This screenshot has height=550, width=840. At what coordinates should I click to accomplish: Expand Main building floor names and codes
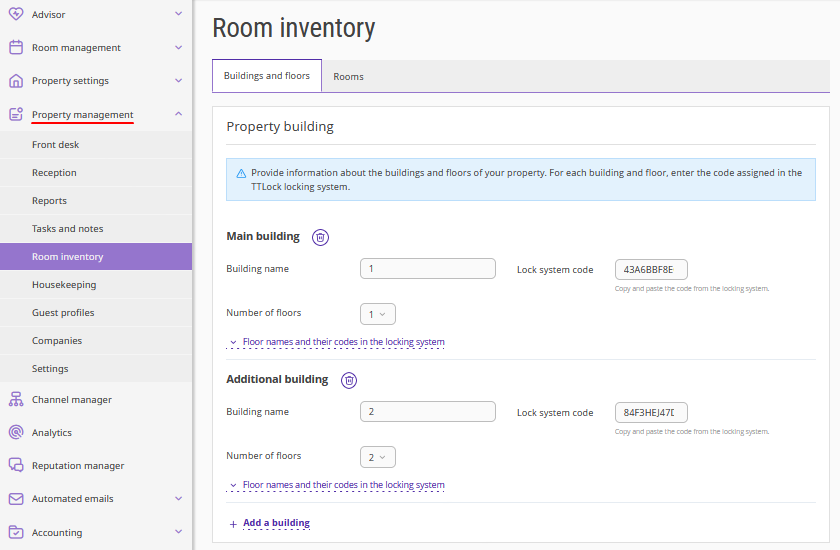click(336, 342)
